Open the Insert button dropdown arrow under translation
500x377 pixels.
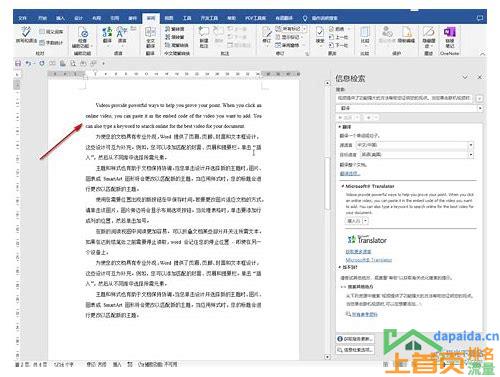pos(366,221)
